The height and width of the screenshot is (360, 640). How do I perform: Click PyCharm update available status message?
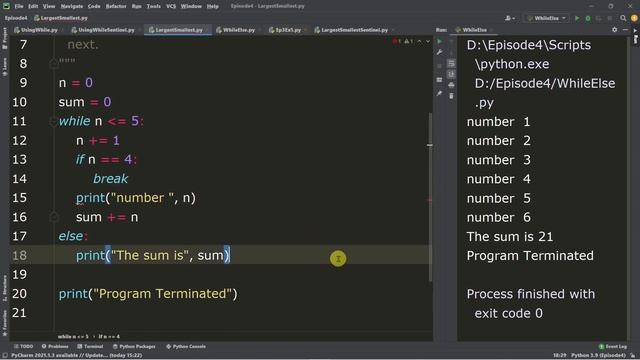(76, 356)
